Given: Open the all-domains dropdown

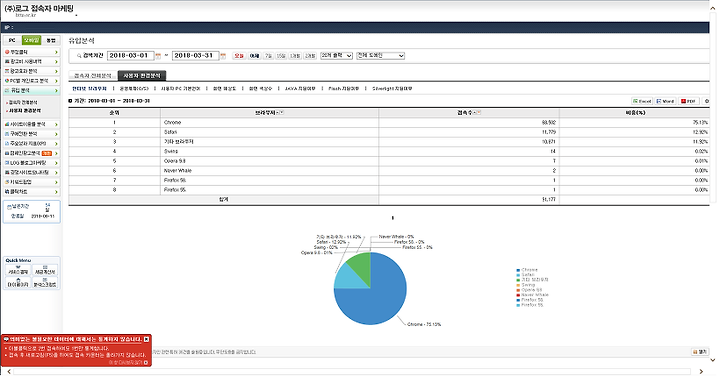Looking at the screenshot, I should pyautogui.click(x=380, y=56).
